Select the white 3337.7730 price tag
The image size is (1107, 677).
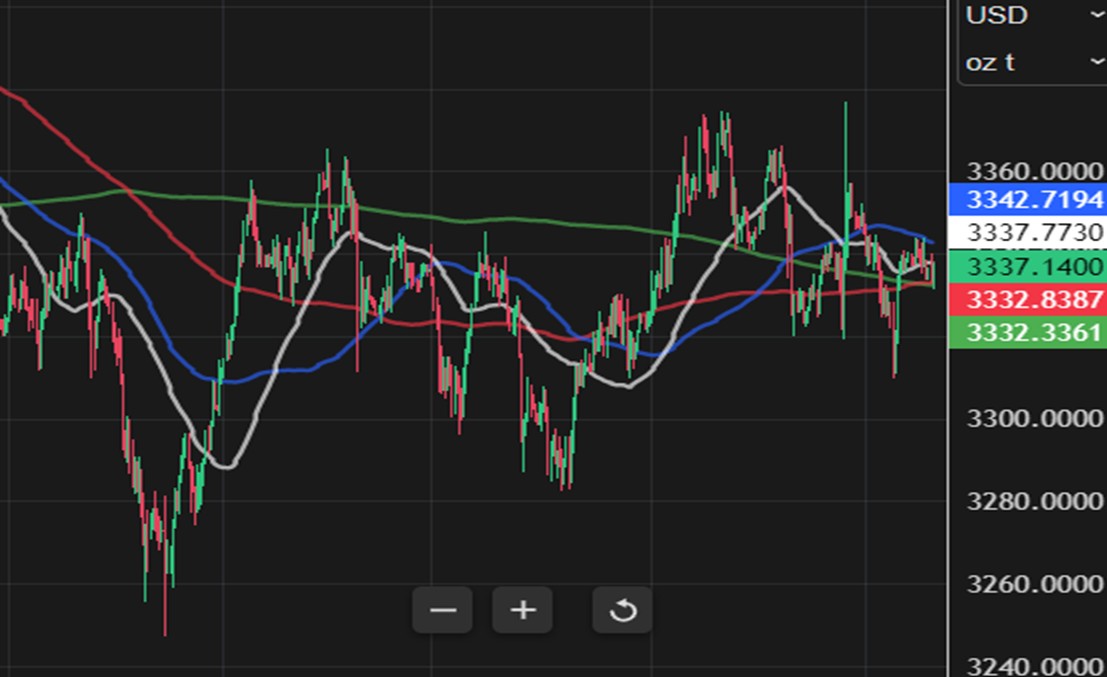click(x=1028, y=232)
